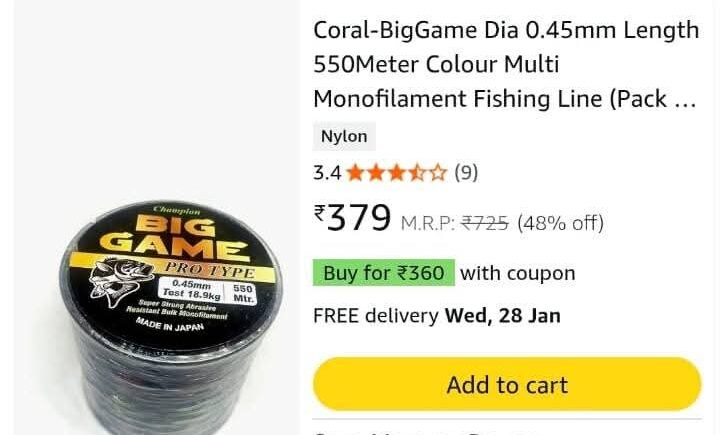This screenshot has height=435, width=728.
Task: Click the half-filled fourth rating star
Action: click(417, 173)
